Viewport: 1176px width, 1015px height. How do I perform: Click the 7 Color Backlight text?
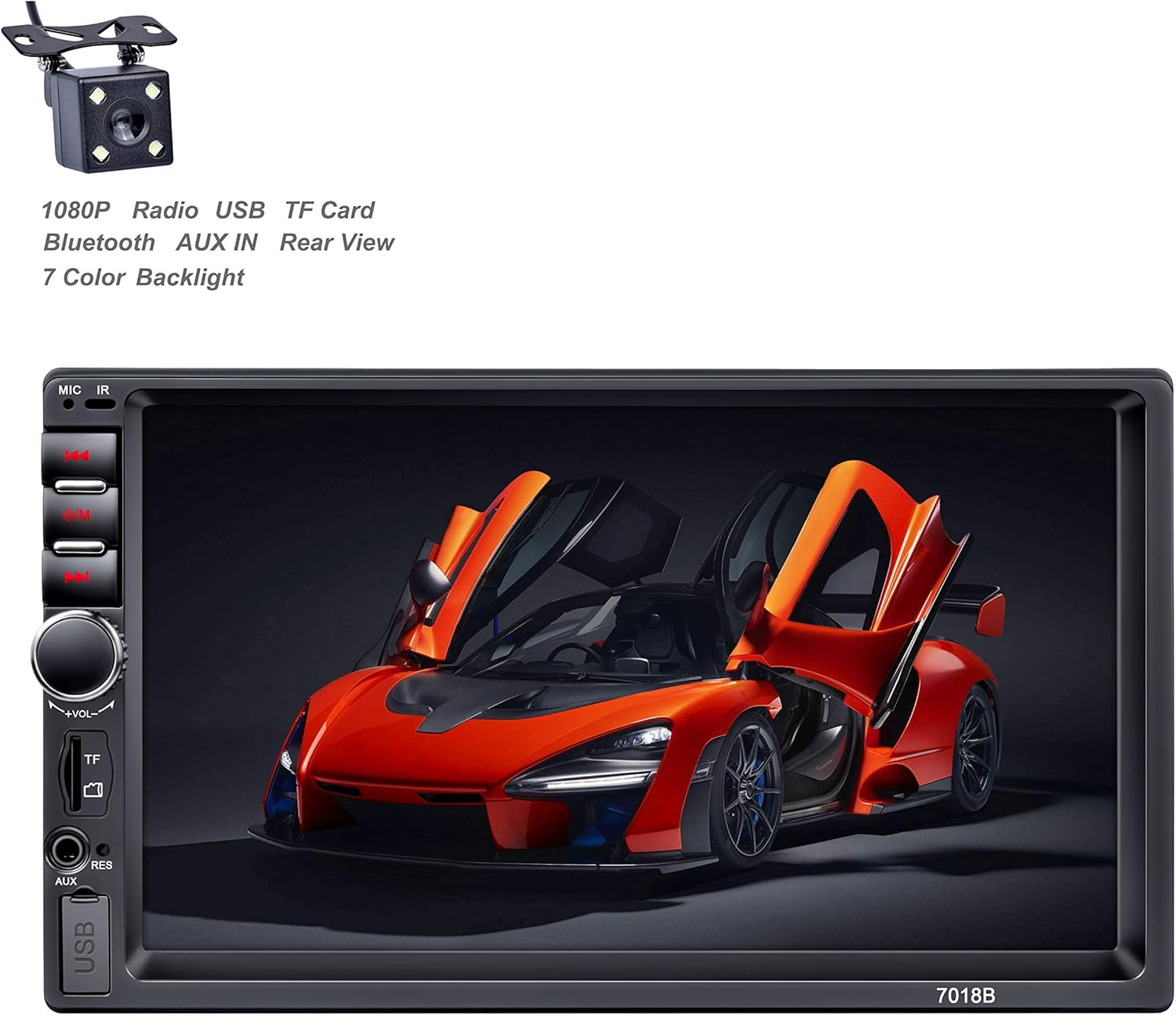[145, 276]
